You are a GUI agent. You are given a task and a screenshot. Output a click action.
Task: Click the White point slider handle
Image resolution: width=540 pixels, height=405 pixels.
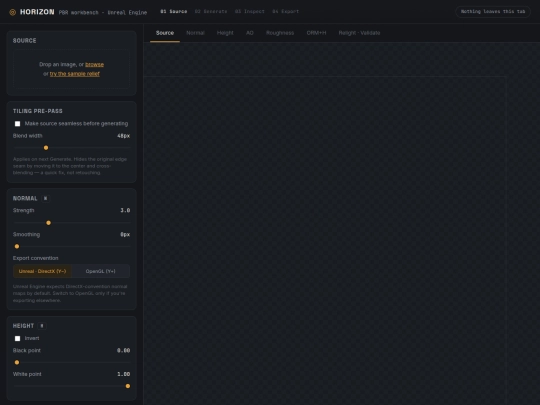128,386
